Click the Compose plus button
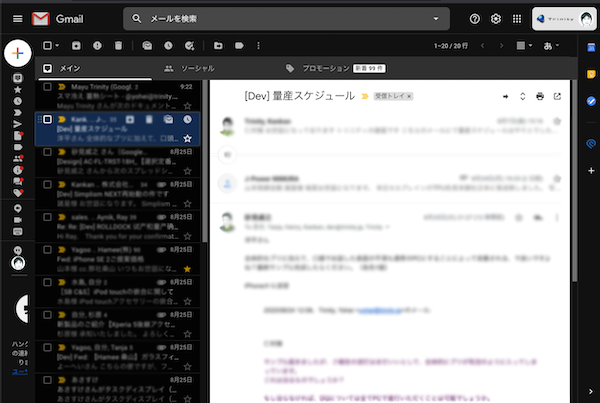 click(x=19, y=53)
